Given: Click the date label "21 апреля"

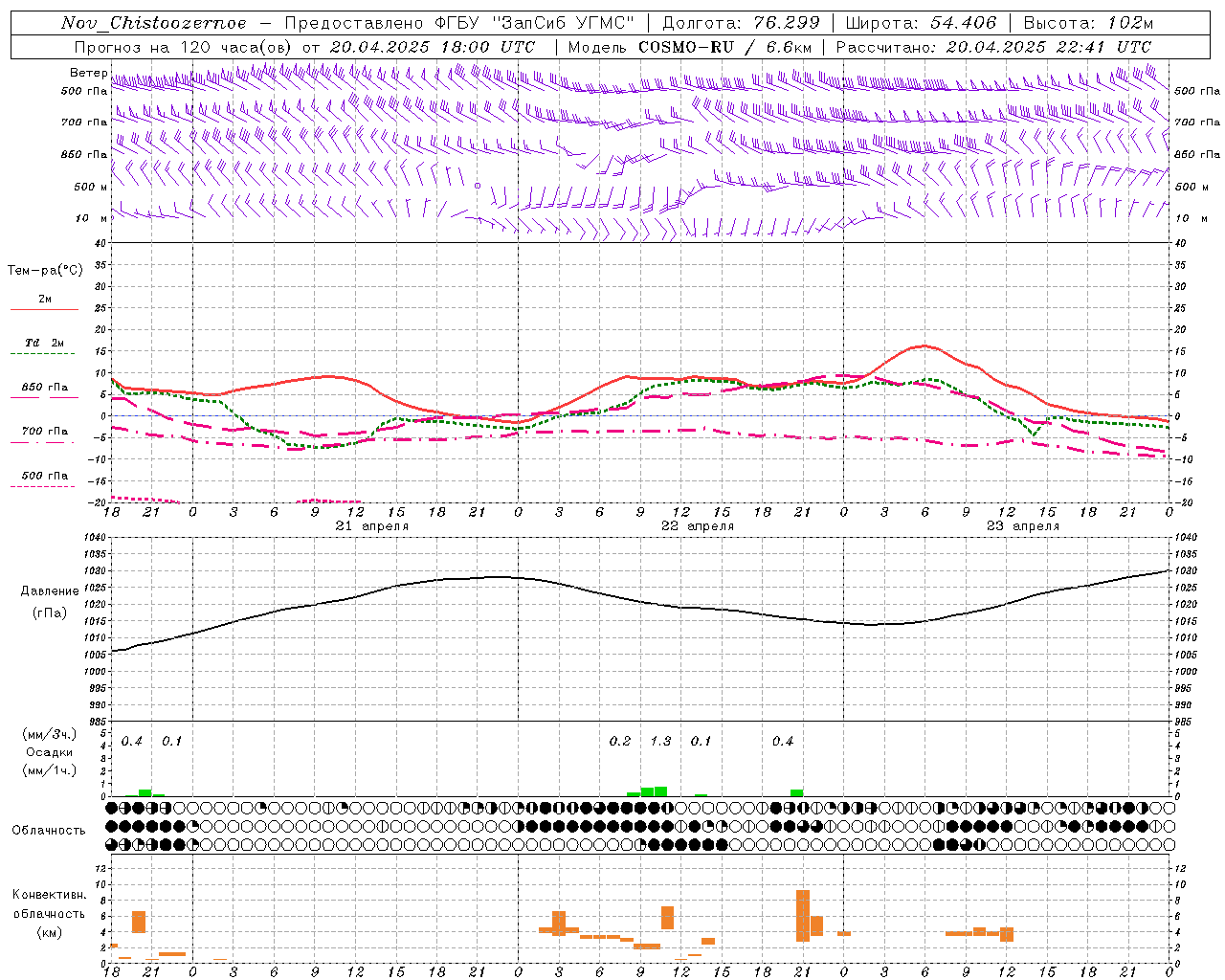Looking at the screenshot, I should (371, 526).
